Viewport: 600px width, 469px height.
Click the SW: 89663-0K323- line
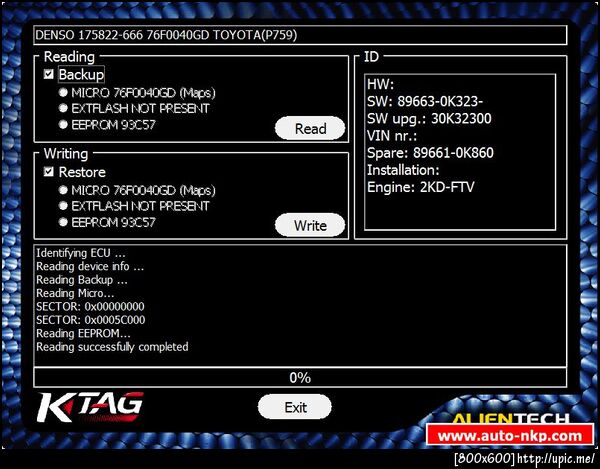(425, 101)
